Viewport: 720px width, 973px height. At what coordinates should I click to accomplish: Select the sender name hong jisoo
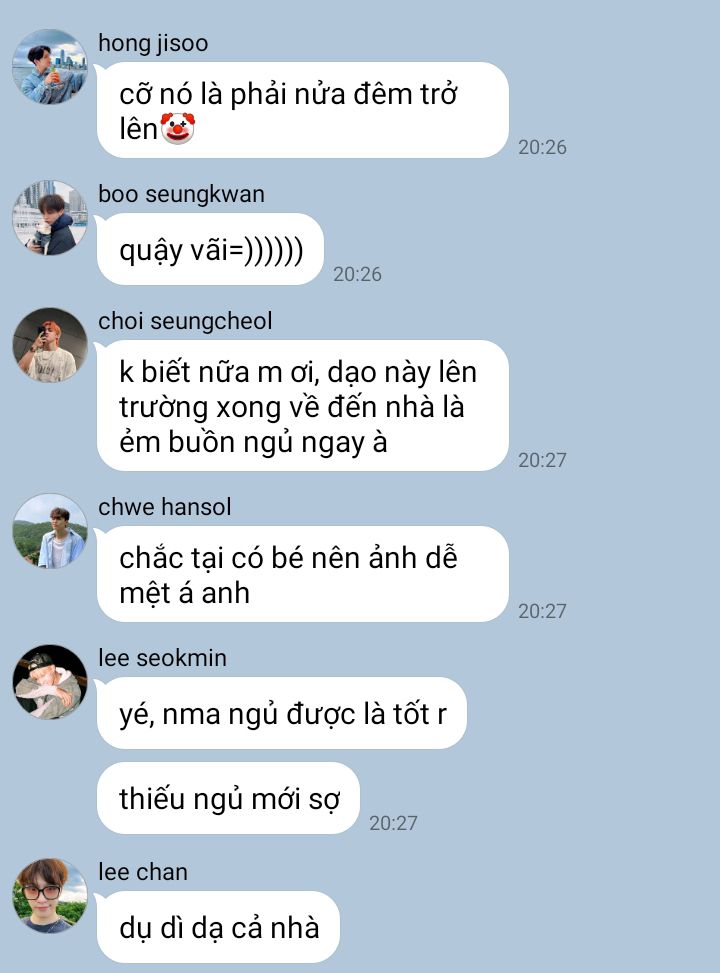[153, 43]
